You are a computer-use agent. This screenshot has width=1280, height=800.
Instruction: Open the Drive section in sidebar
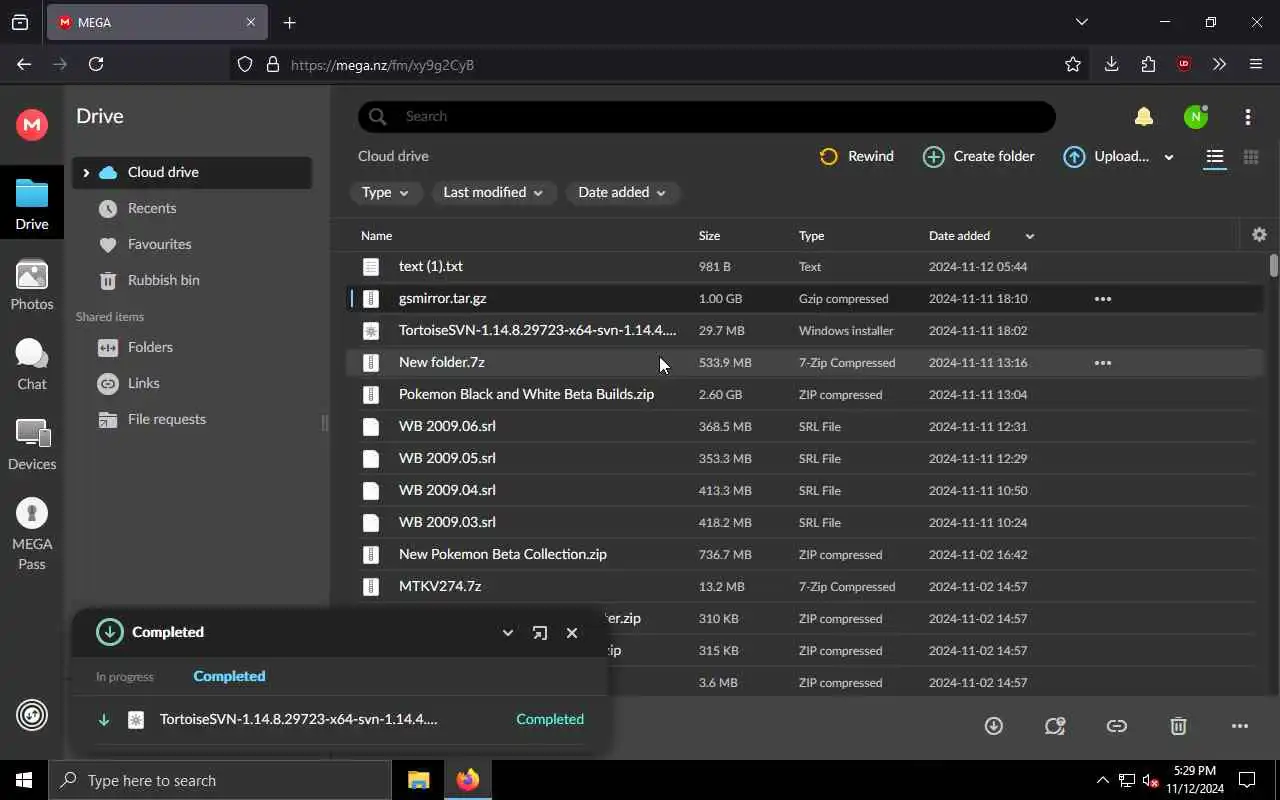(32, 205)
